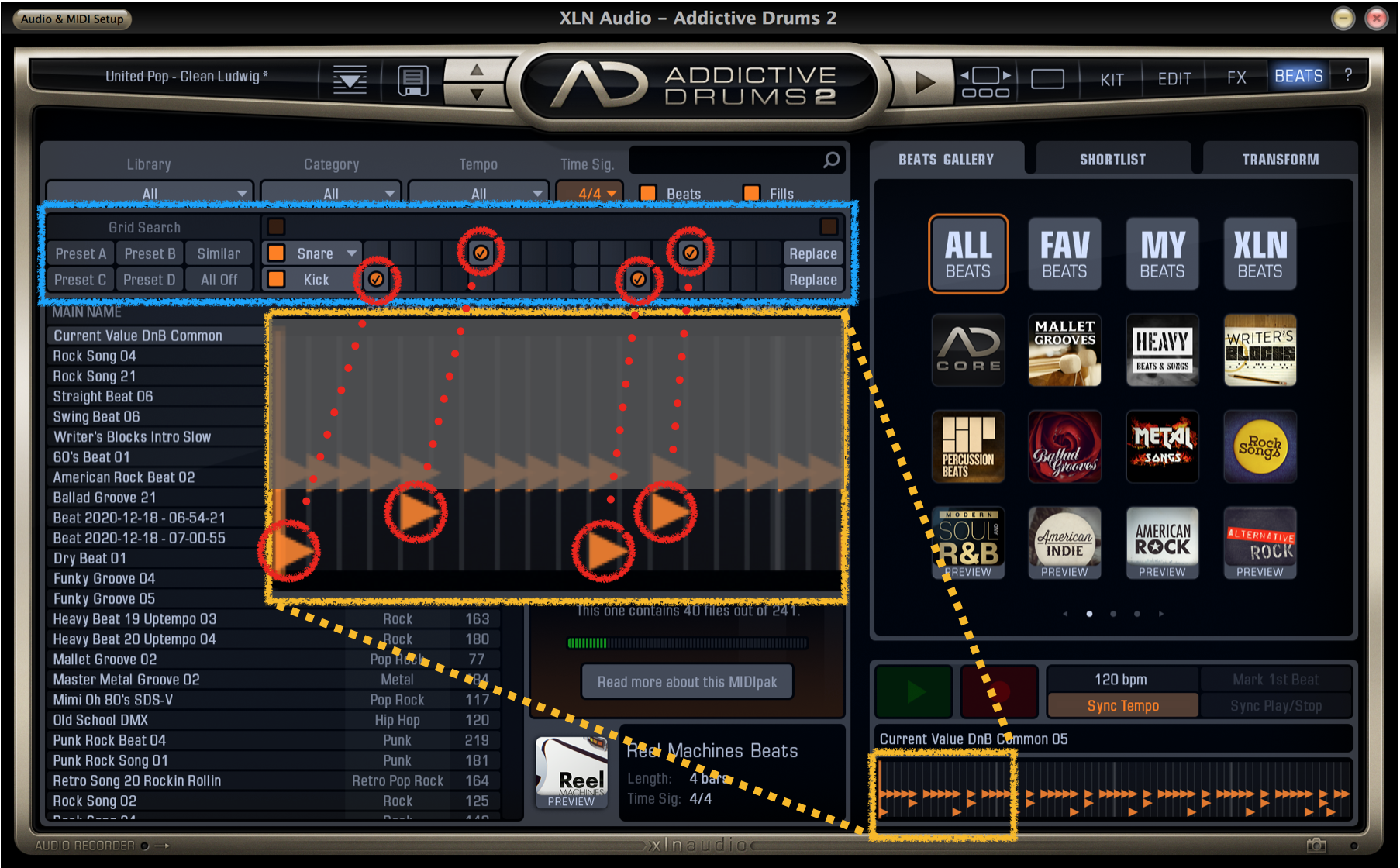1400x868 pixels.
Task: Open the preset browser list icon
Action: pyautogui.click(x=350, y=80)
